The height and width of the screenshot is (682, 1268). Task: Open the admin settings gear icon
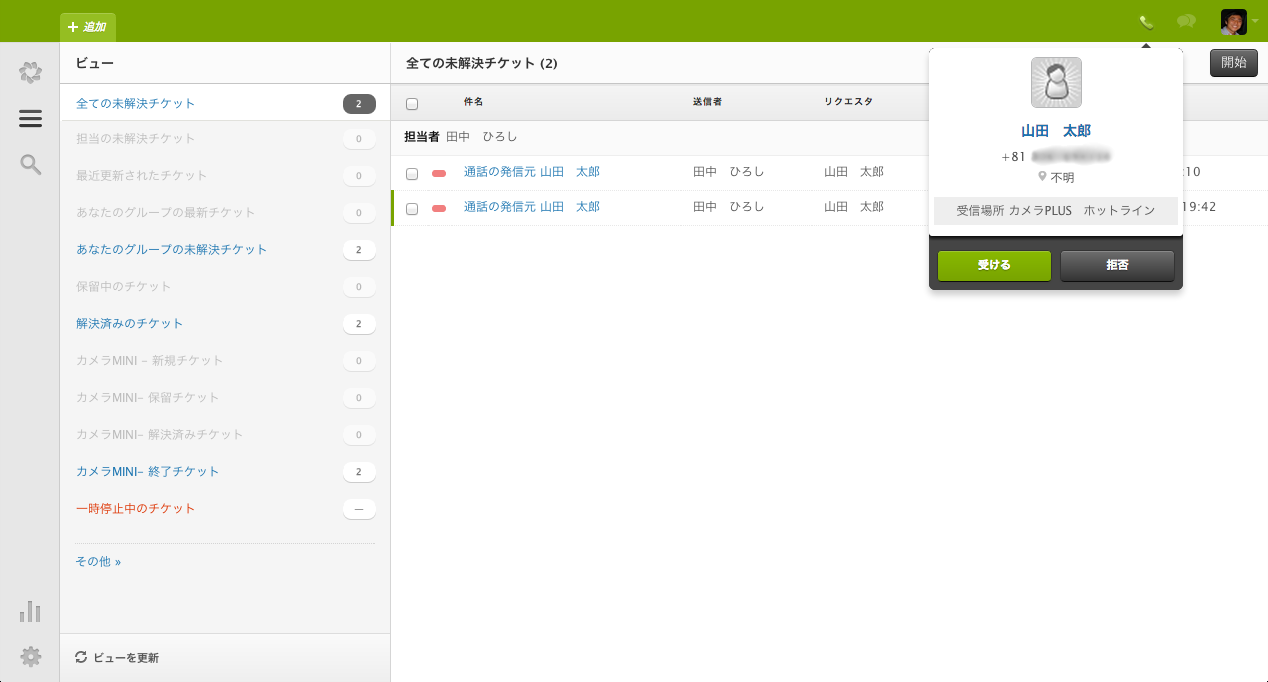pos(30,656)
